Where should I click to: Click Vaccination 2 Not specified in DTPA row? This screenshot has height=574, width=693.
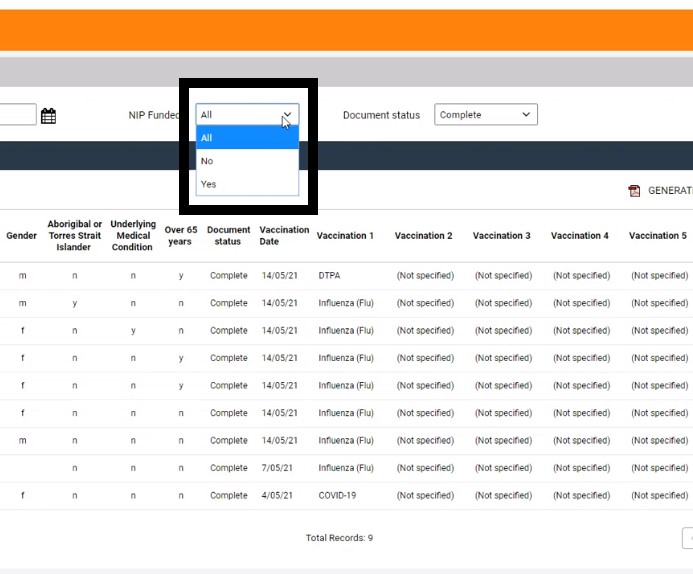pyautogui.click(x=425, y=275)
